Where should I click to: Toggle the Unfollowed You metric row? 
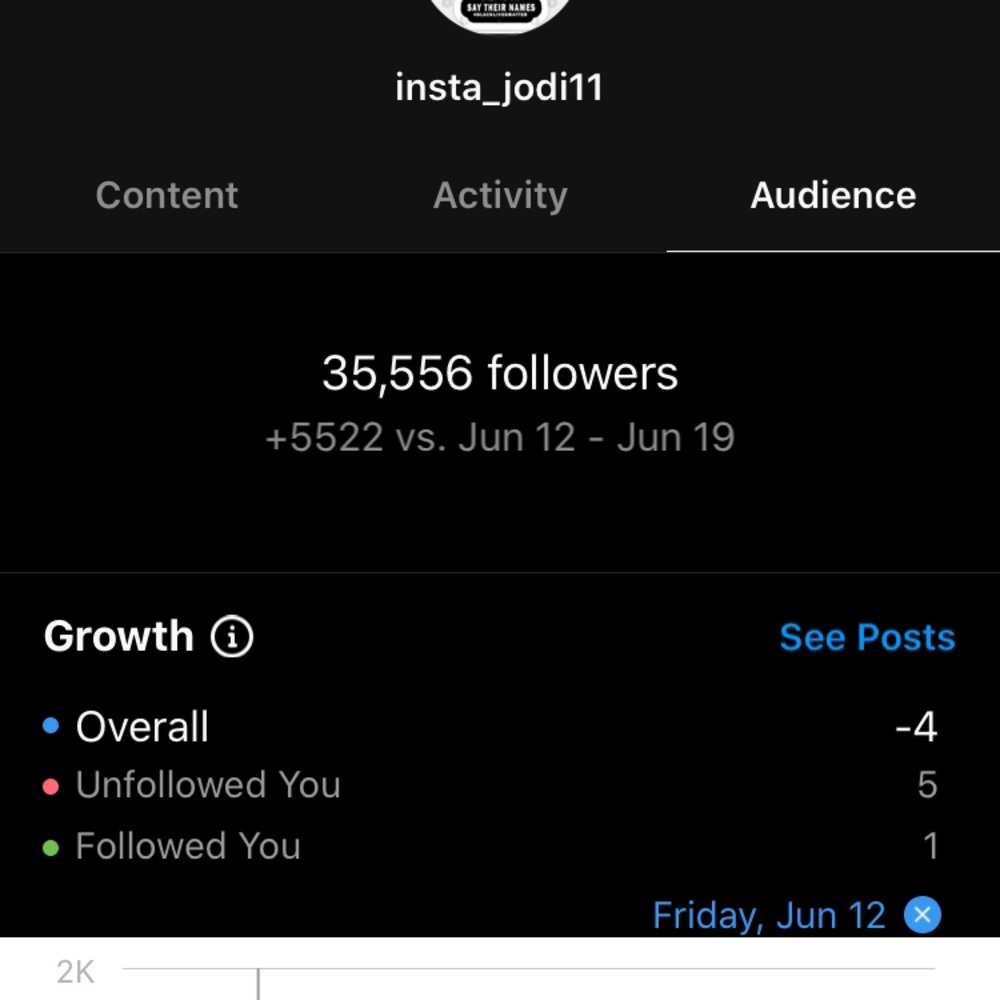(208, 785)
